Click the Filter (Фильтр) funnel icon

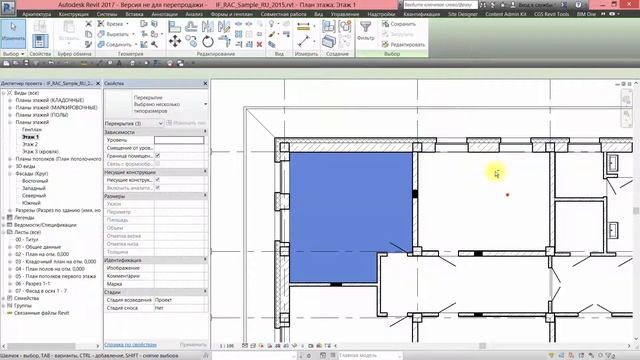coord(365,31)
